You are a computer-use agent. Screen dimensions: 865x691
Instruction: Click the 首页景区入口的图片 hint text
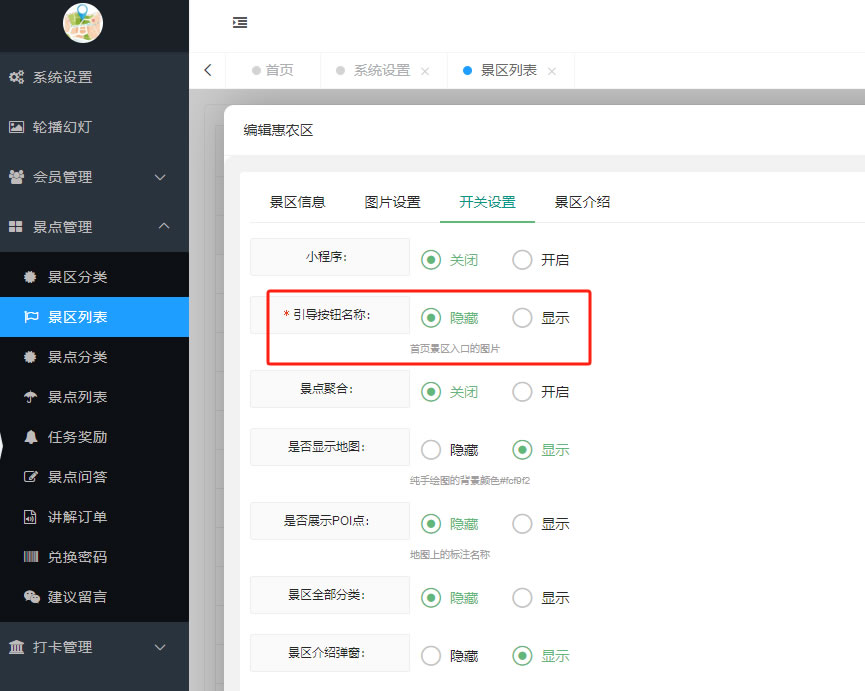tap(455, 349)
